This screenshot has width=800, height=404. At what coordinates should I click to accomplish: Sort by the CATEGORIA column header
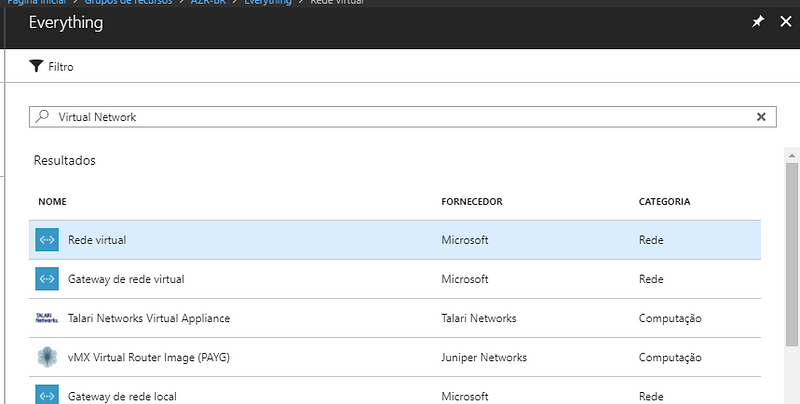[x=664, y=201]
